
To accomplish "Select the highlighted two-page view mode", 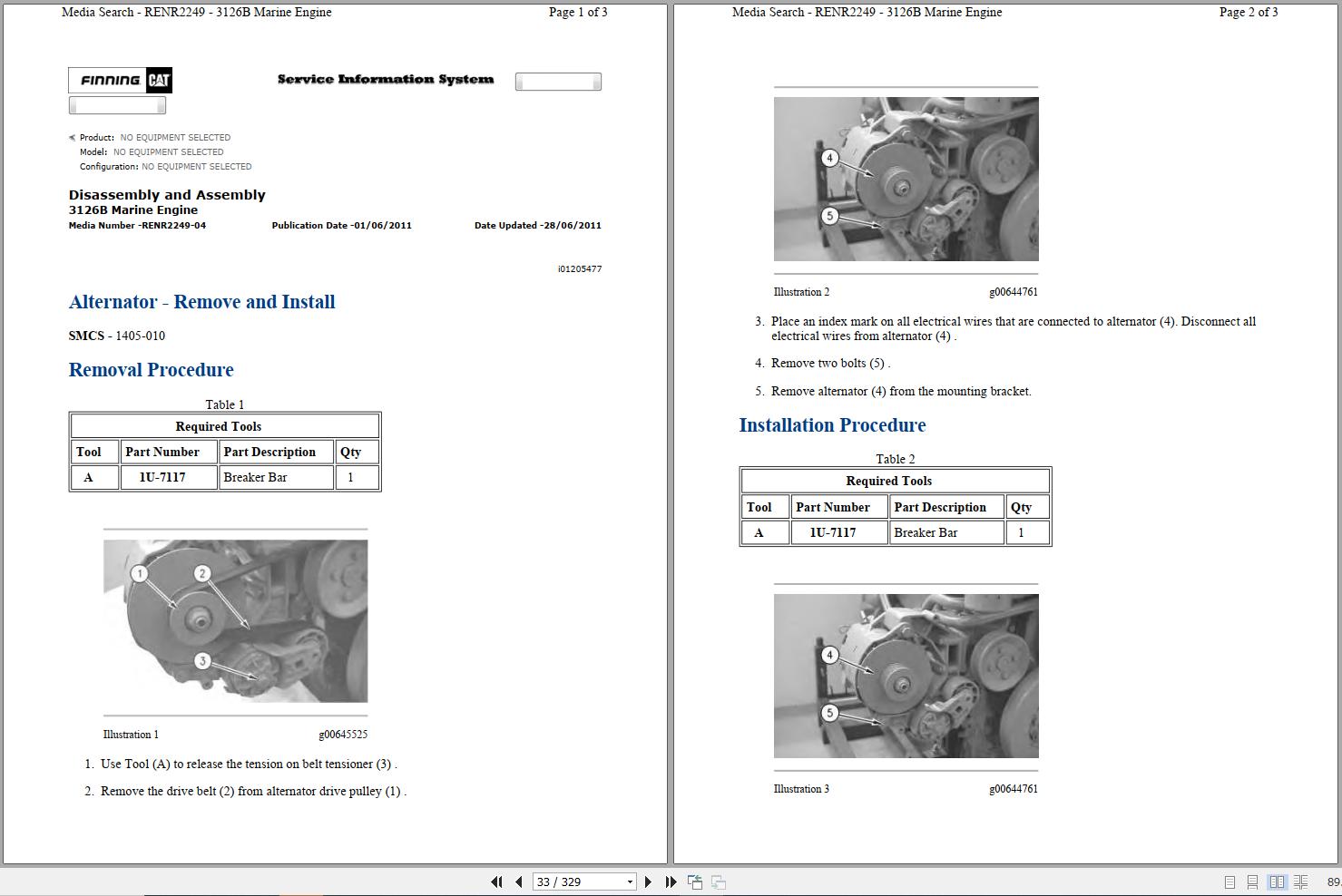I will point(1278,881).
